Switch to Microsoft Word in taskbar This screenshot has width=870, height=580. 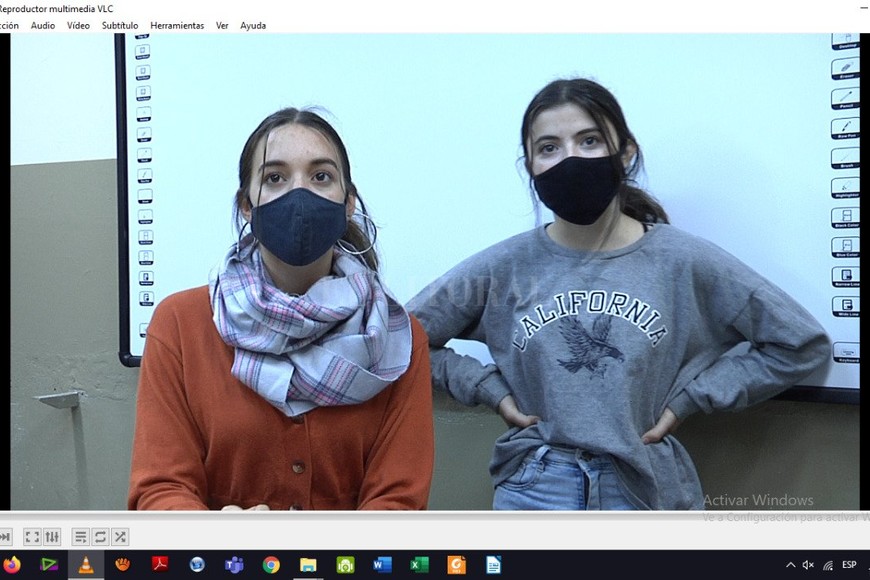382,565
